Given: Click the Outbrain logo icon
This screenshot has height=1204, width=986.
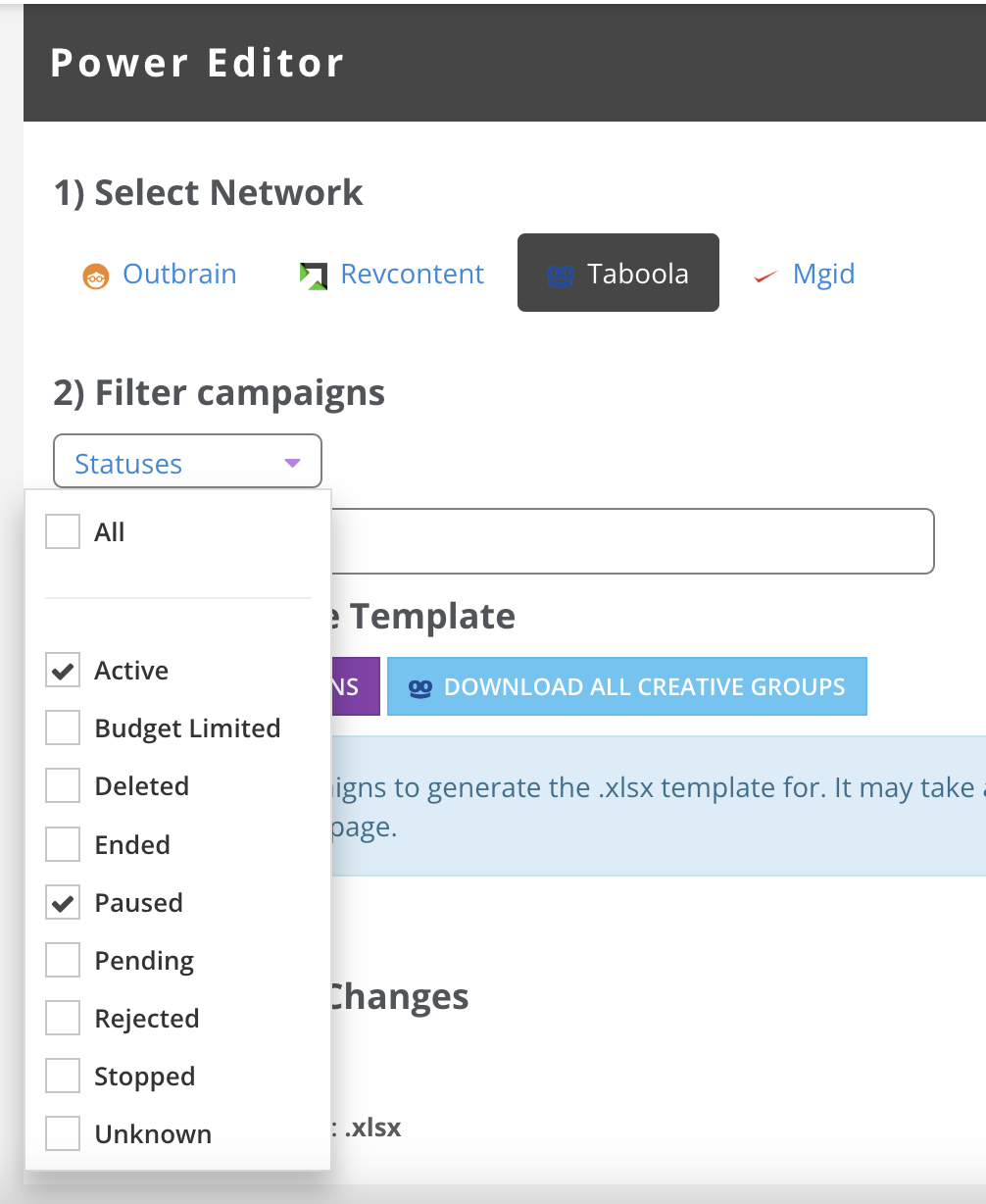Looking at the screenshot, I should click(95, 276).
